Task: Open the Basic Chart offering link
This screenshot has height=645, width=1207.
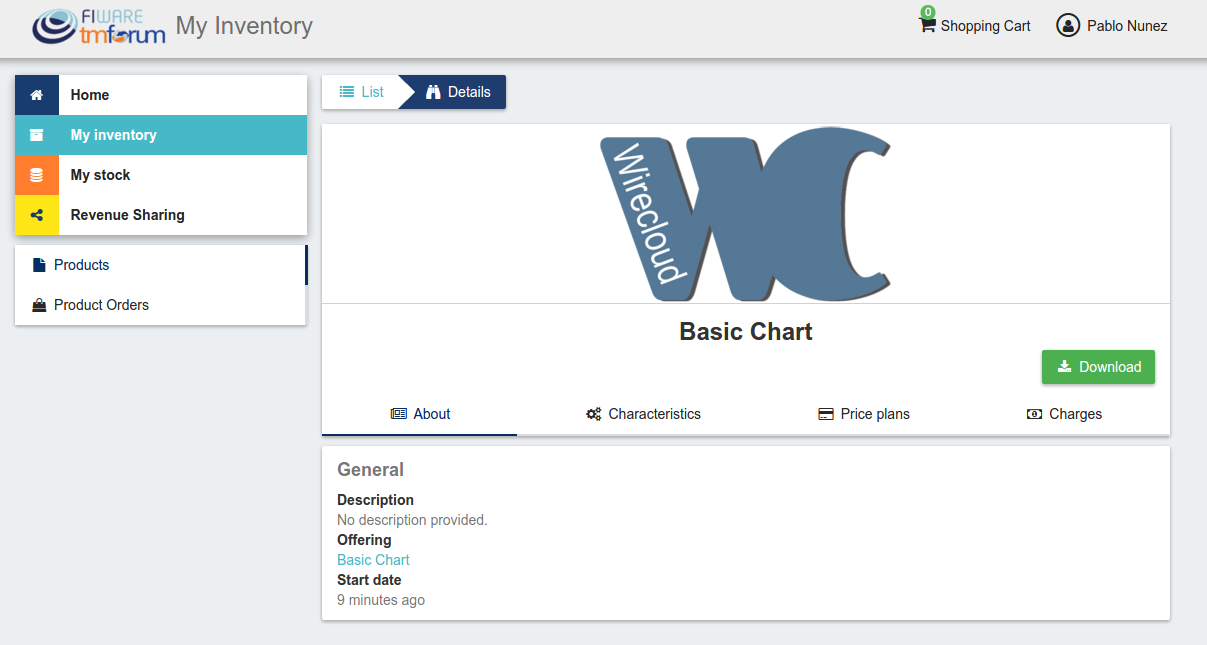Action: click(373, 560)
